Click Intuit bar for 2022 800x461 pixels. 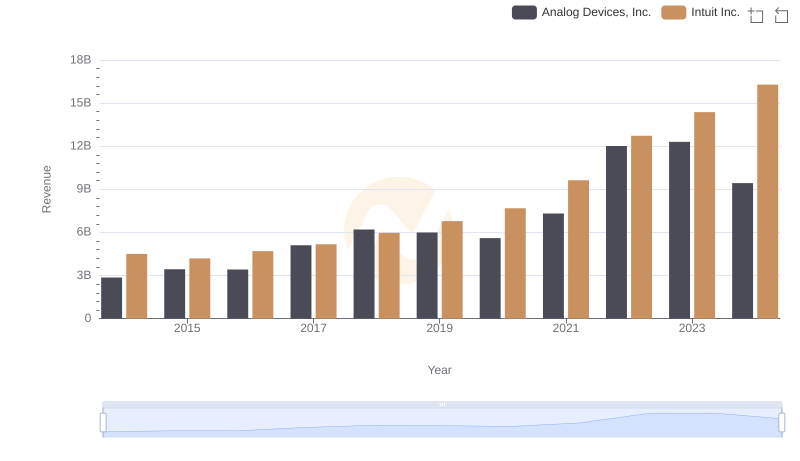pos(641,227)
